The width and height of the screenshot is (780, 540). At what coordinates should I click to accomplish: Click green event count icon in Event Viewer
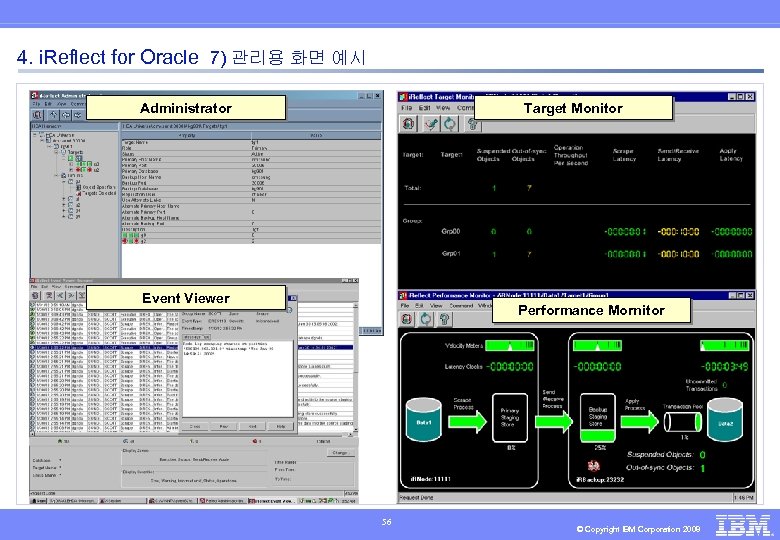[60, 441]
